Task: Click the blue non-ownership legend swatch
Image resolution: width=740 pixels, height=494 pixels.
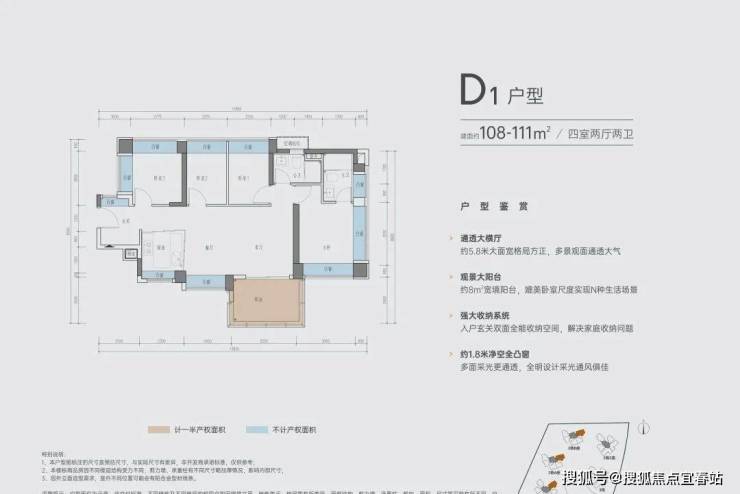Action: 257,430
